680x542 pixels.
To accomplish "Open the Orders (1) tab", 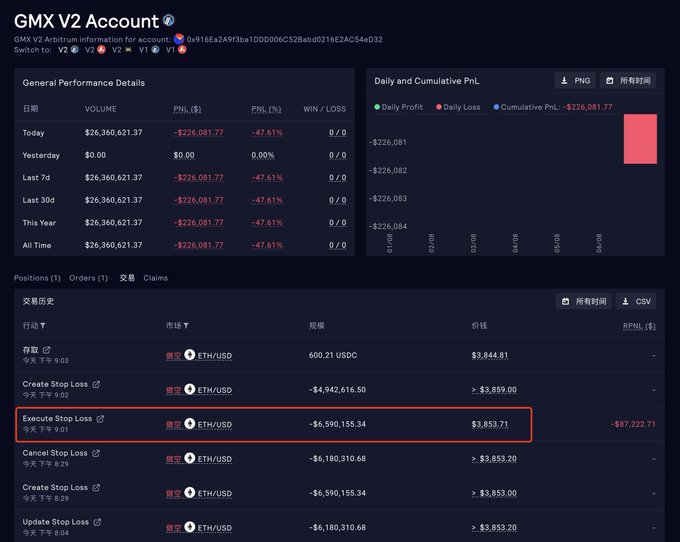I will tap(88, 278).
